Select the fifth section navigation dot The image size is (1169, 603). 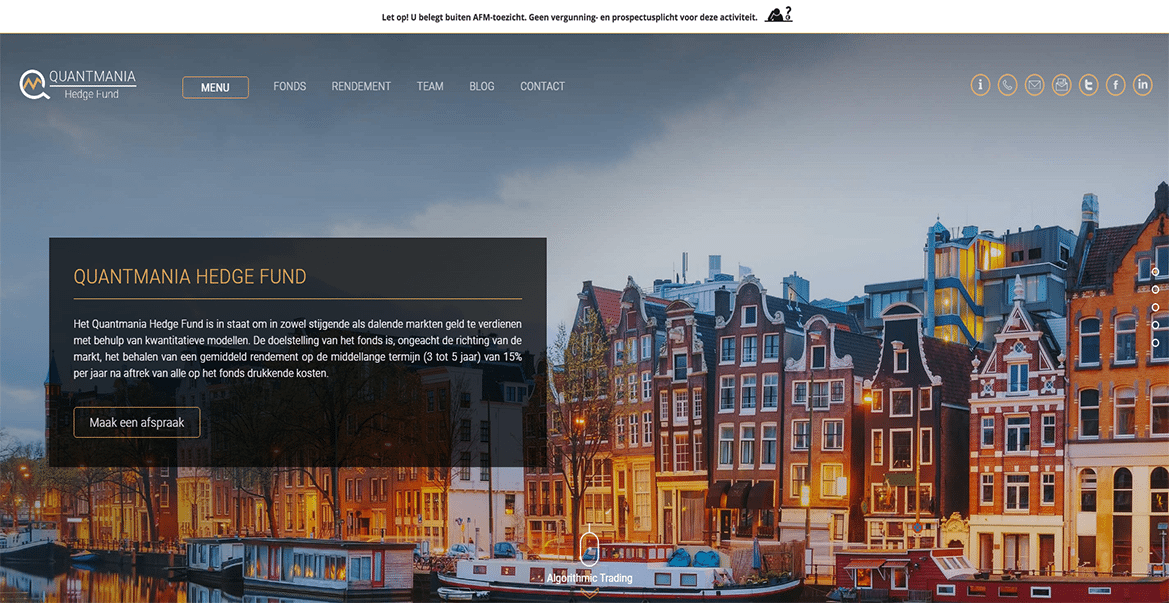tap(1155, 342)
